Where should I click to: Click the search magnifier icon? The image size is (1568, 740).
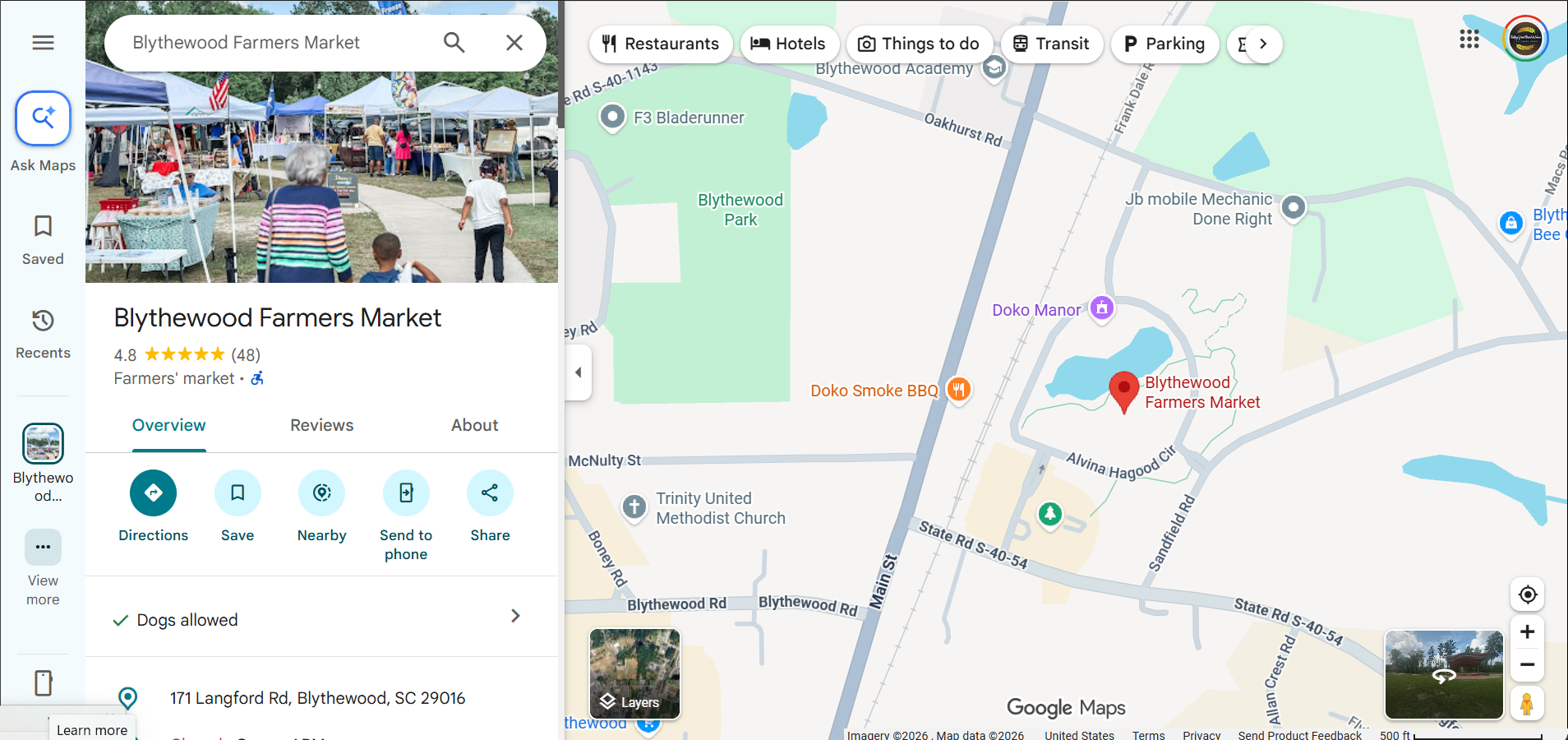[x=454, y=43]
